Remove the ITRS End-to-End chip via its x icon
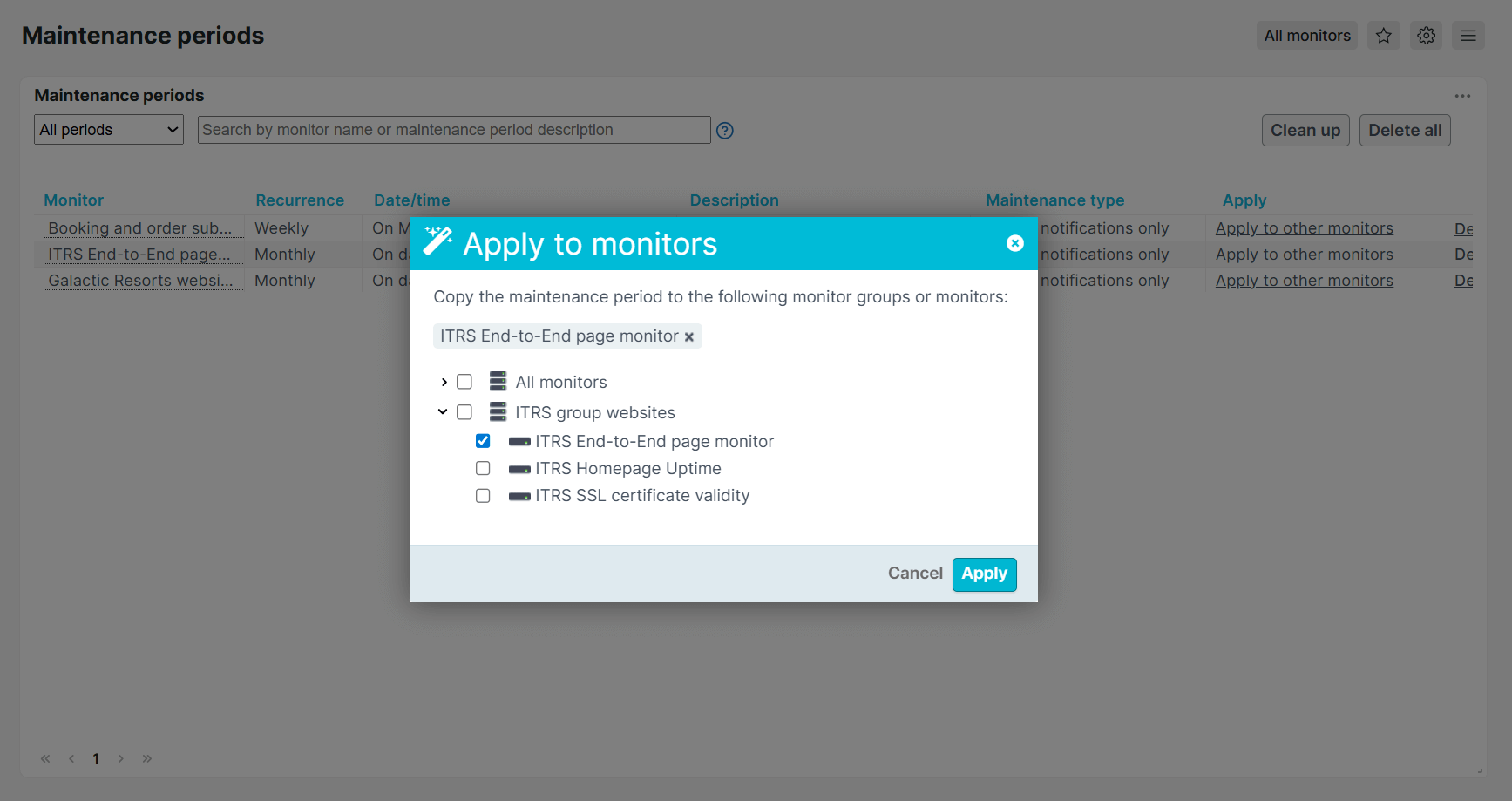1512x801 pixels. click(x=689, y=336)
